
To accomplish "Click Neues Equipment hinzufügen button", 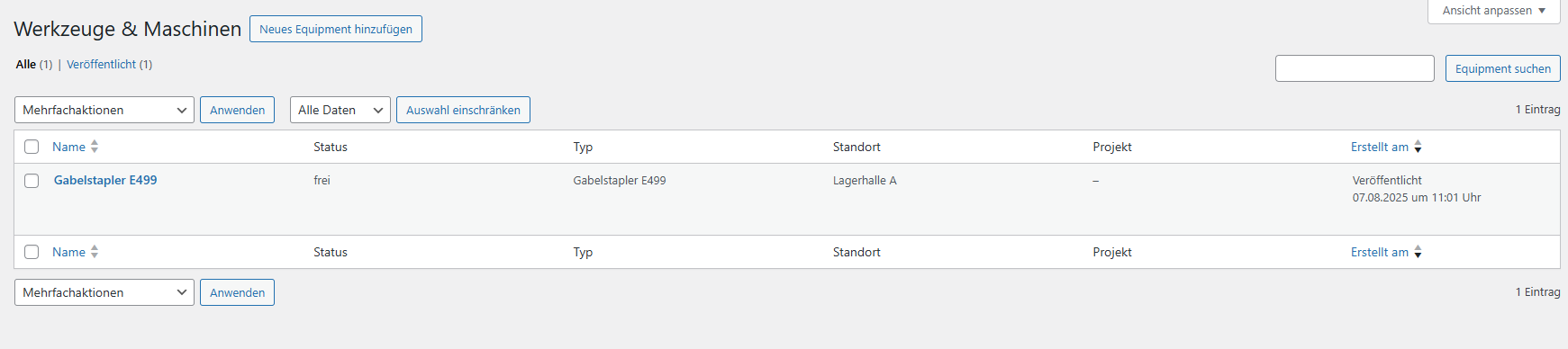I will tap(336, 29).
